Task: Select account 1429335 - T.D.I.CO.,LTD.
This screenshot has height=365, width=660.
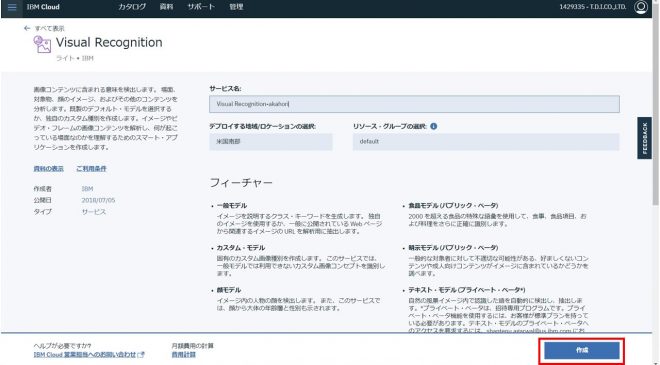Action: pyautogui.click(x=592, y=7)
